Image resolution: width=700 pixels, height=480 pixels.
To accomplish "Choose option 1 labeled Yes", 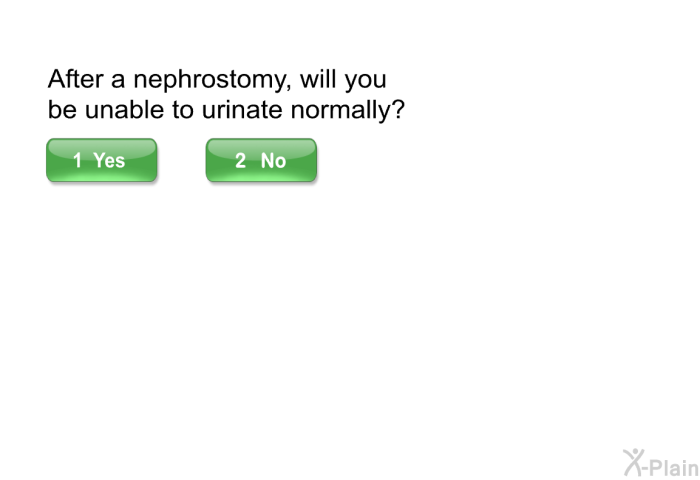I will tap(101, 160).
